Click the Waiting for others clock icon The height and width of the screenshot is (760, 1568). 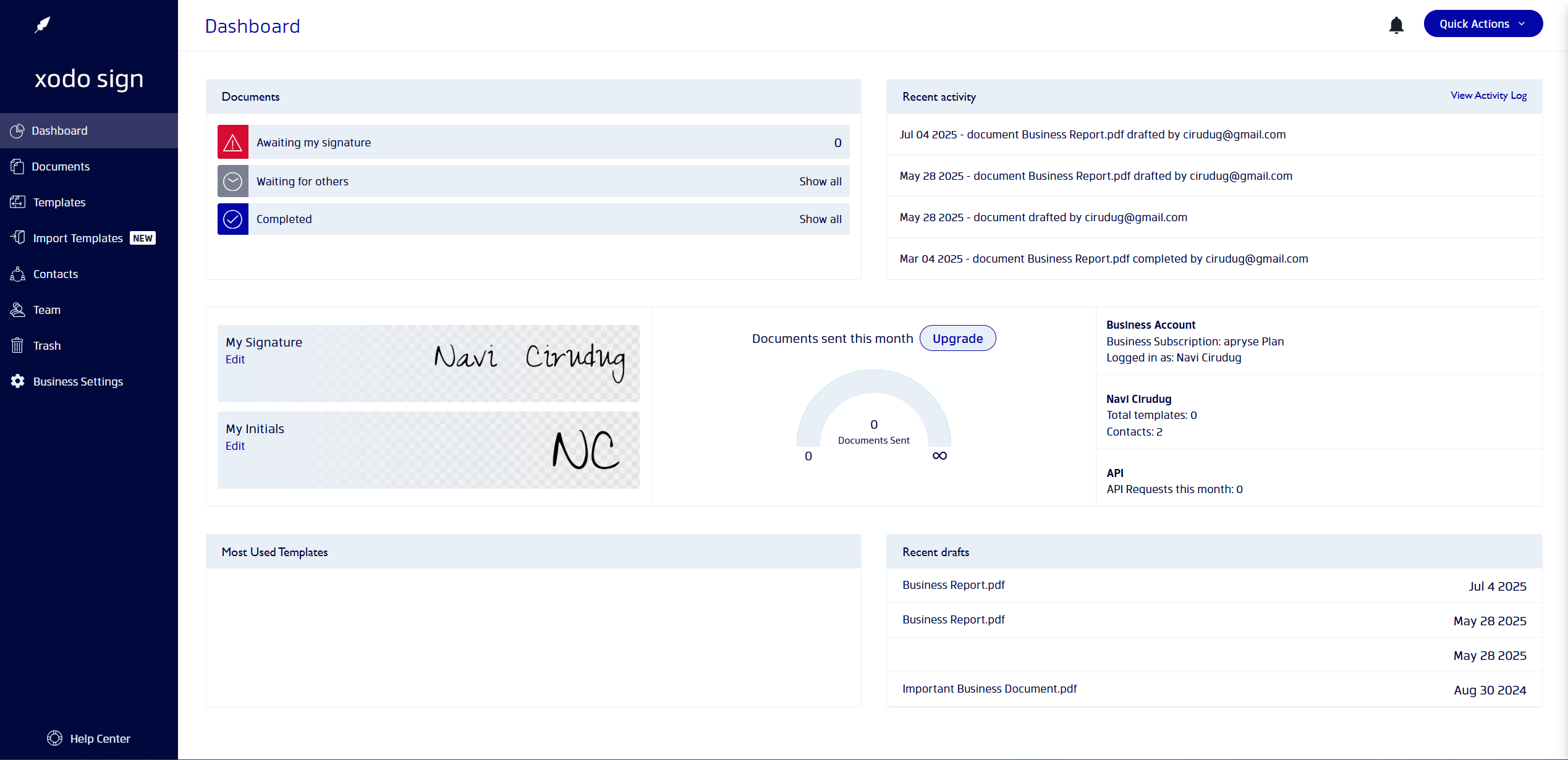(232, 182)
